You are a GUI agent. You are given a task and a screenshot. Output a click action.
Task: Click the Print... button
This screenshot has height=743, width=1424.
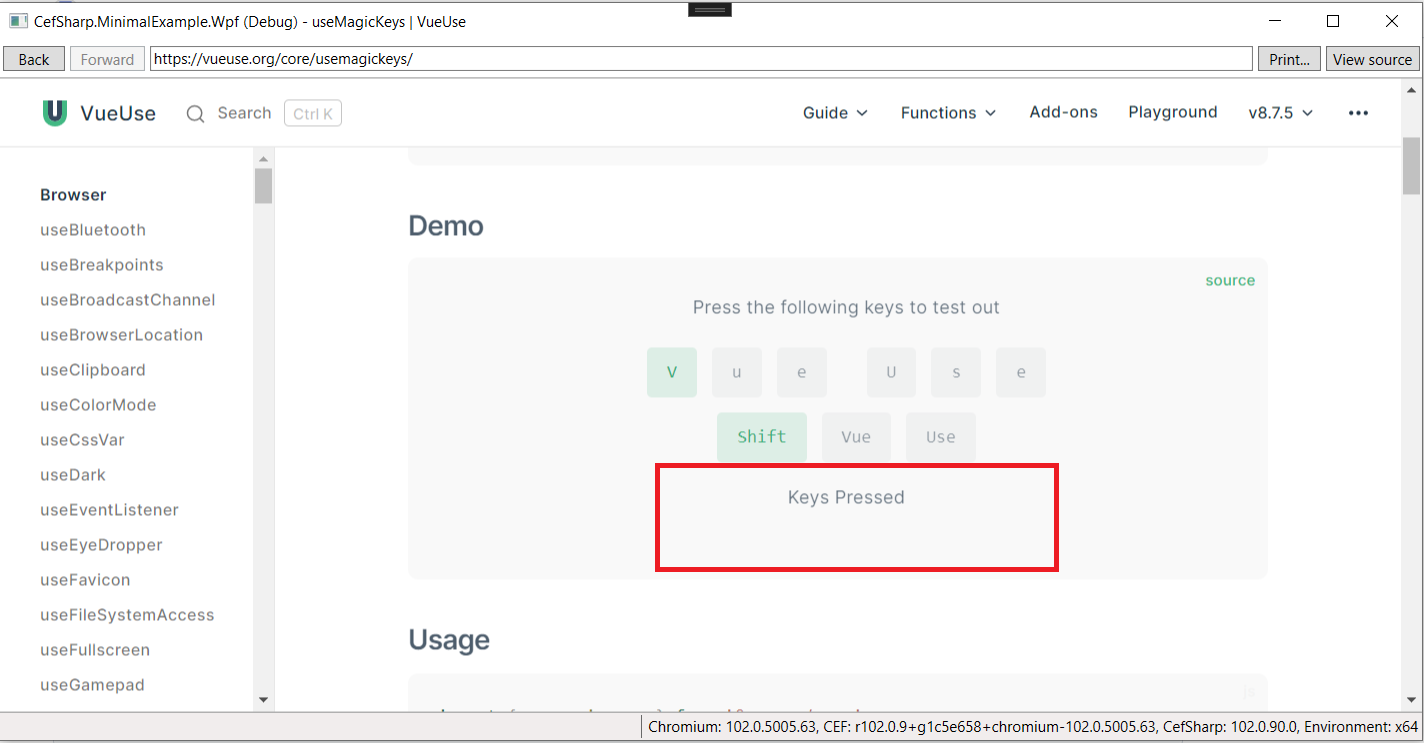click(1289, 59)
